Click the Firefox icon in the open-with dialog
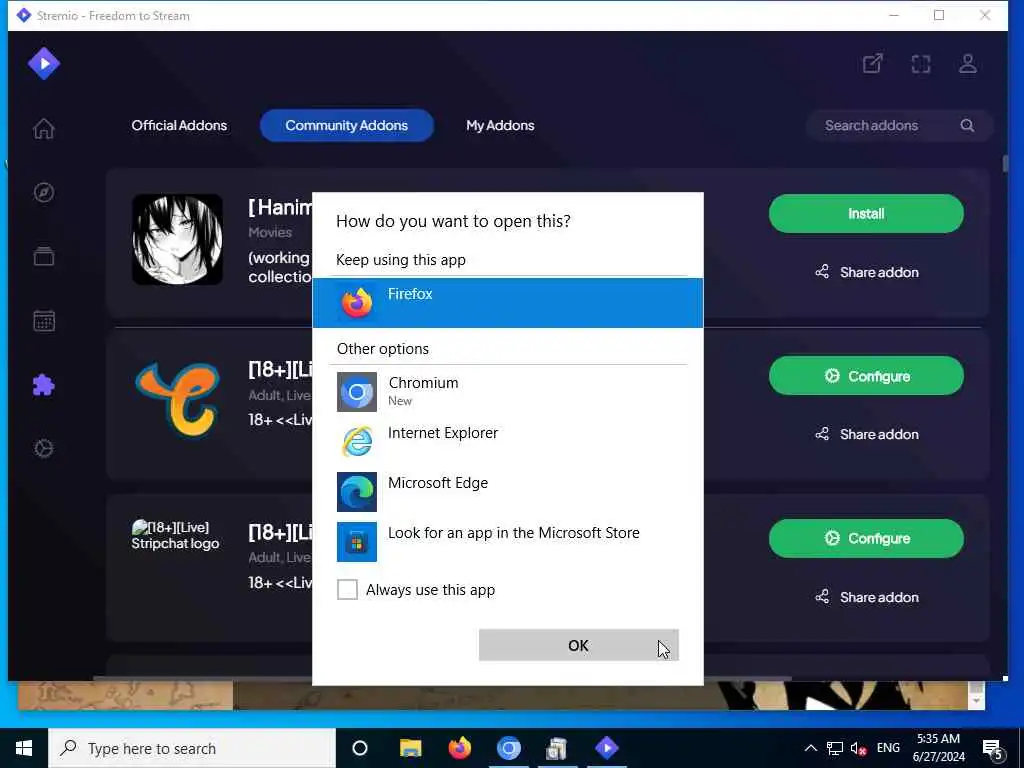 tap(357, 302)
